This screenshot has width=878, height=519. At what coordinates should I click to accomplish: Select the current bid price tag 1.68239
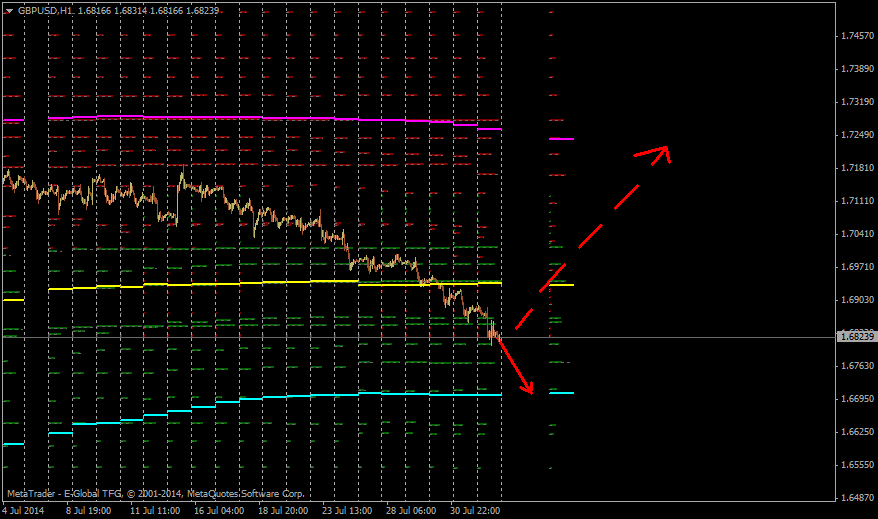[856, 336]
